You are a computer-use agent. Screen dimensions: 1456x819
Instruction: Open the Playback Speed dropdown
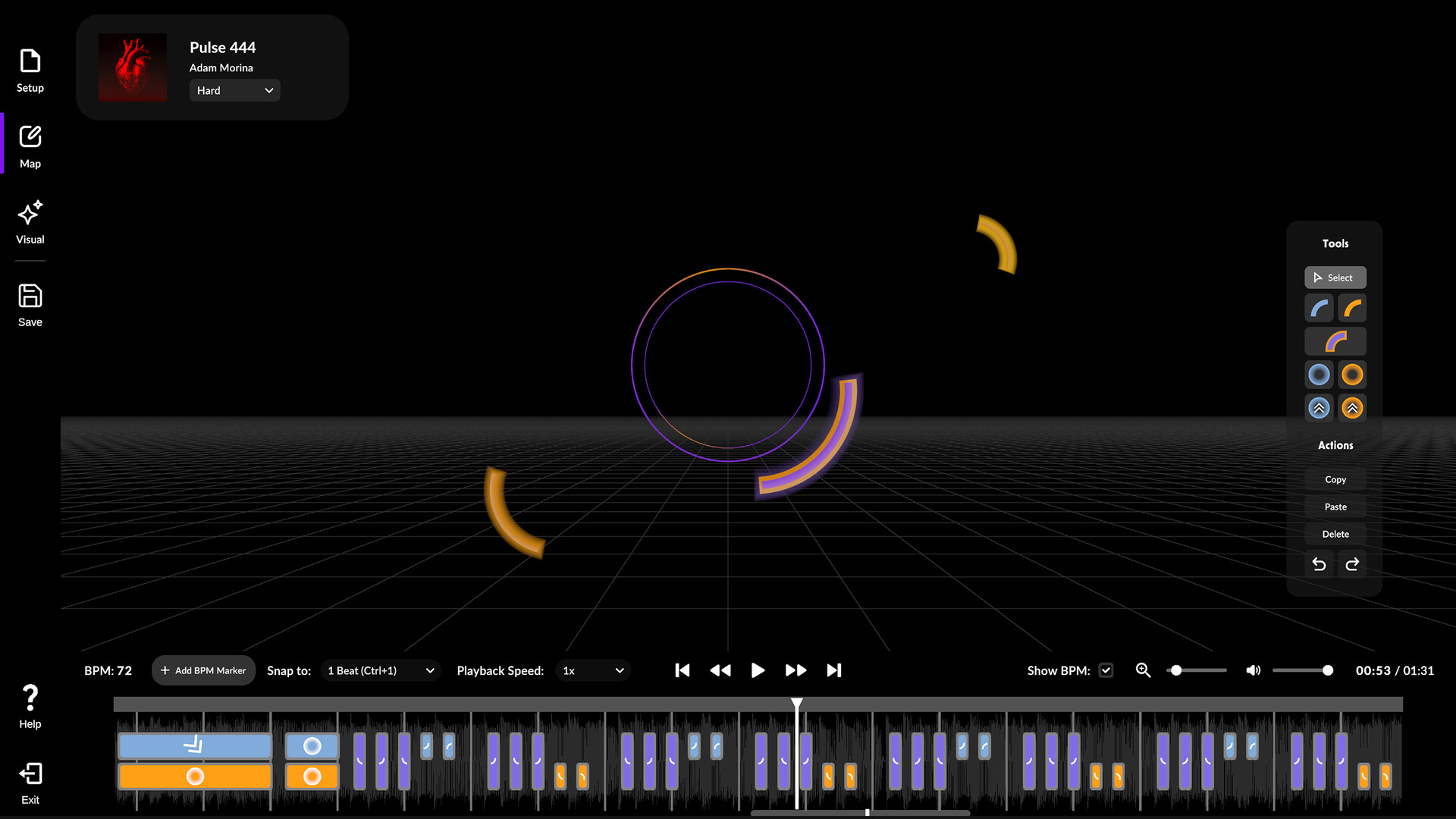pyautogui.click(x=593, y=670)
